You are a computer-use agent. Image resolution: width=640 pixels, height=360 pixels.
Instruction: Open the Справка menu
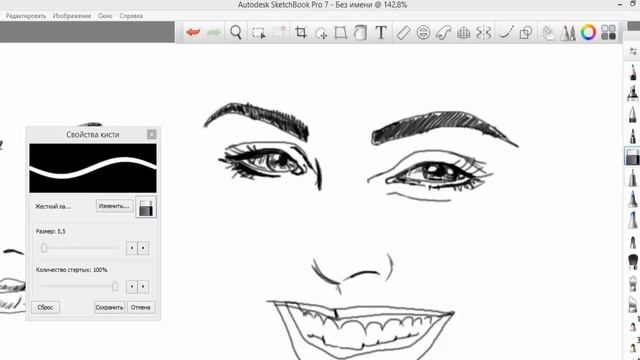click(131, 16)
